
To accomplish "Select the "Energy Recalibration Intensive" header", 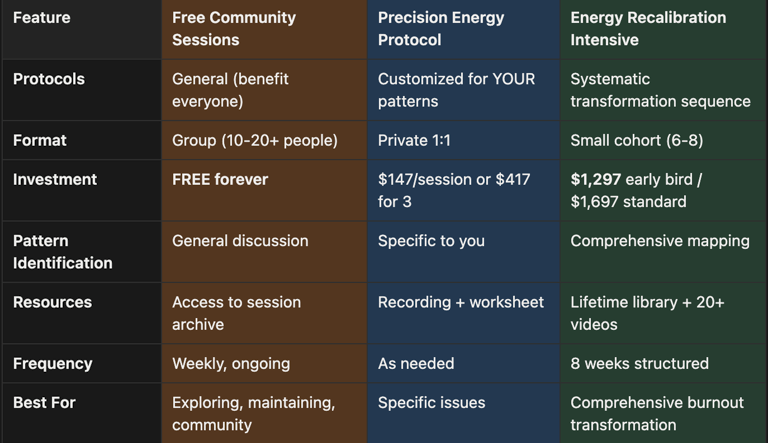I will click(648, 29).
